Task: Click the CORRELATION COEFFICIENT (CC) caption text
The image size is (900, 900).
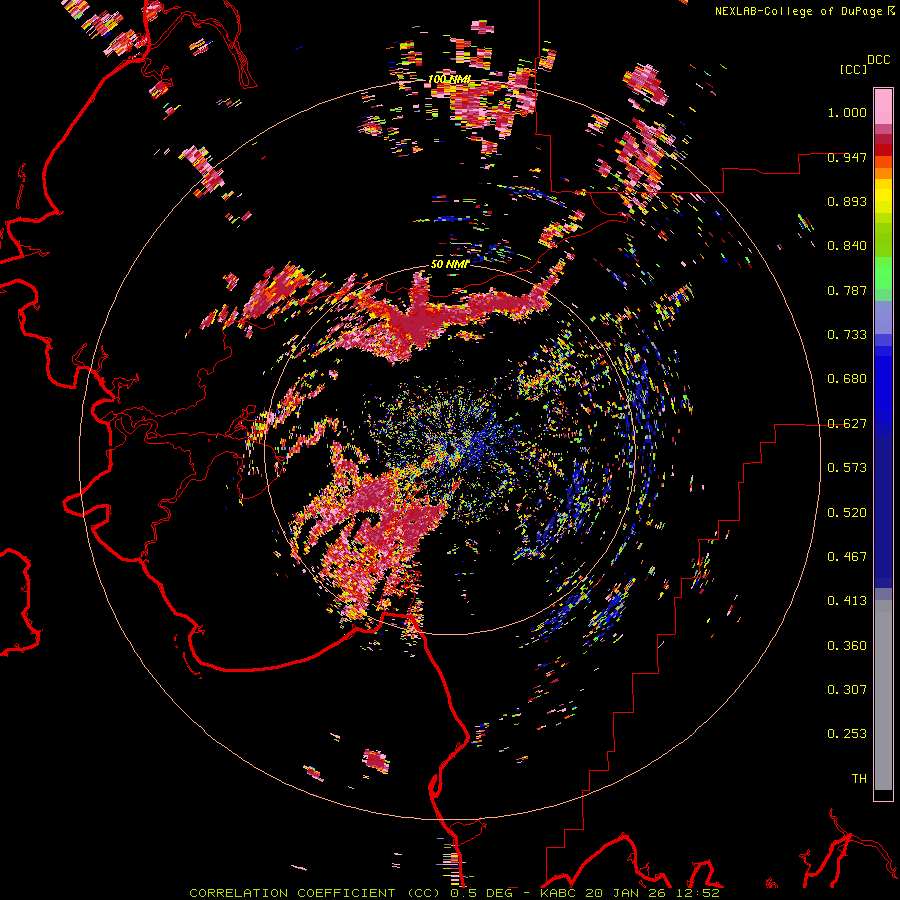Action: tap(315, 893)
